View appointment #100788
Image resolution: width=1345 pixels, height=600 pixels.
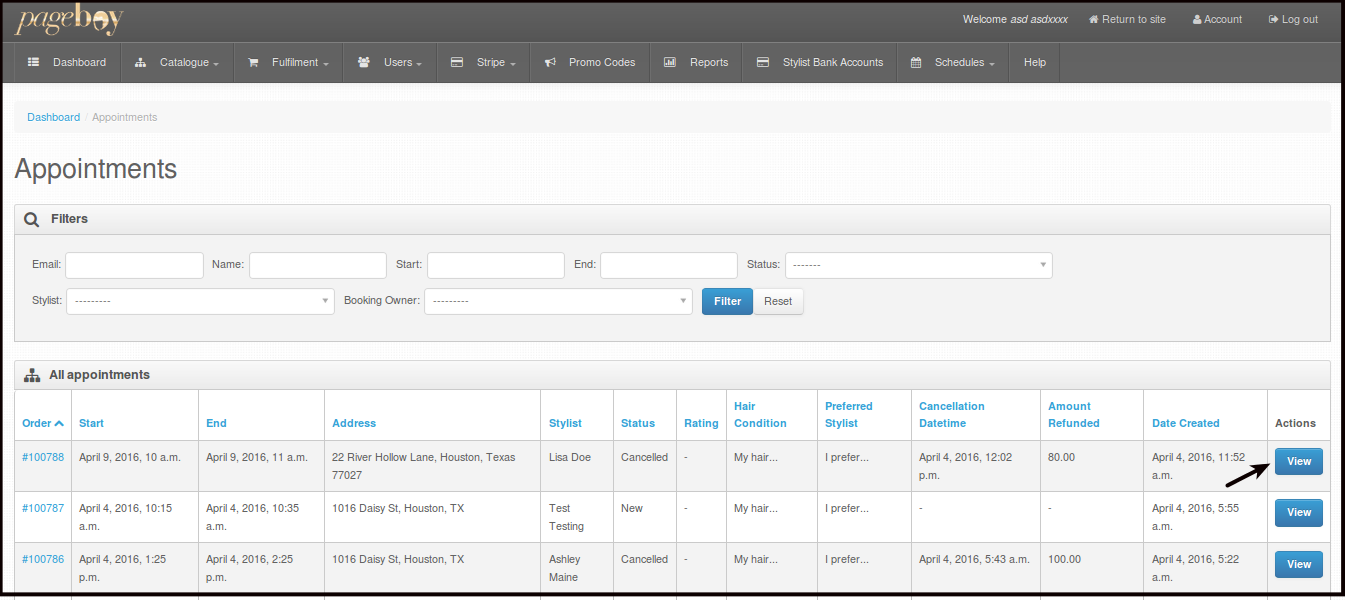point(1299,461)
